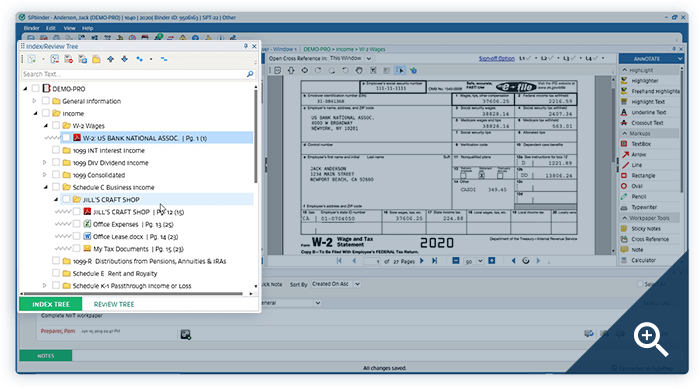Activate the Pencil markup tool

point(633,197)
